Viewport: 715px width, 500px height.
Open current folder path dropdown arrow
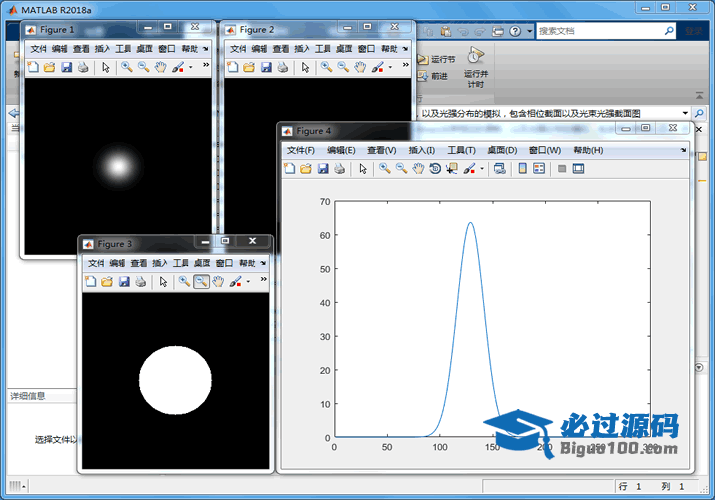pyautogui.click(x=685, y=113)
